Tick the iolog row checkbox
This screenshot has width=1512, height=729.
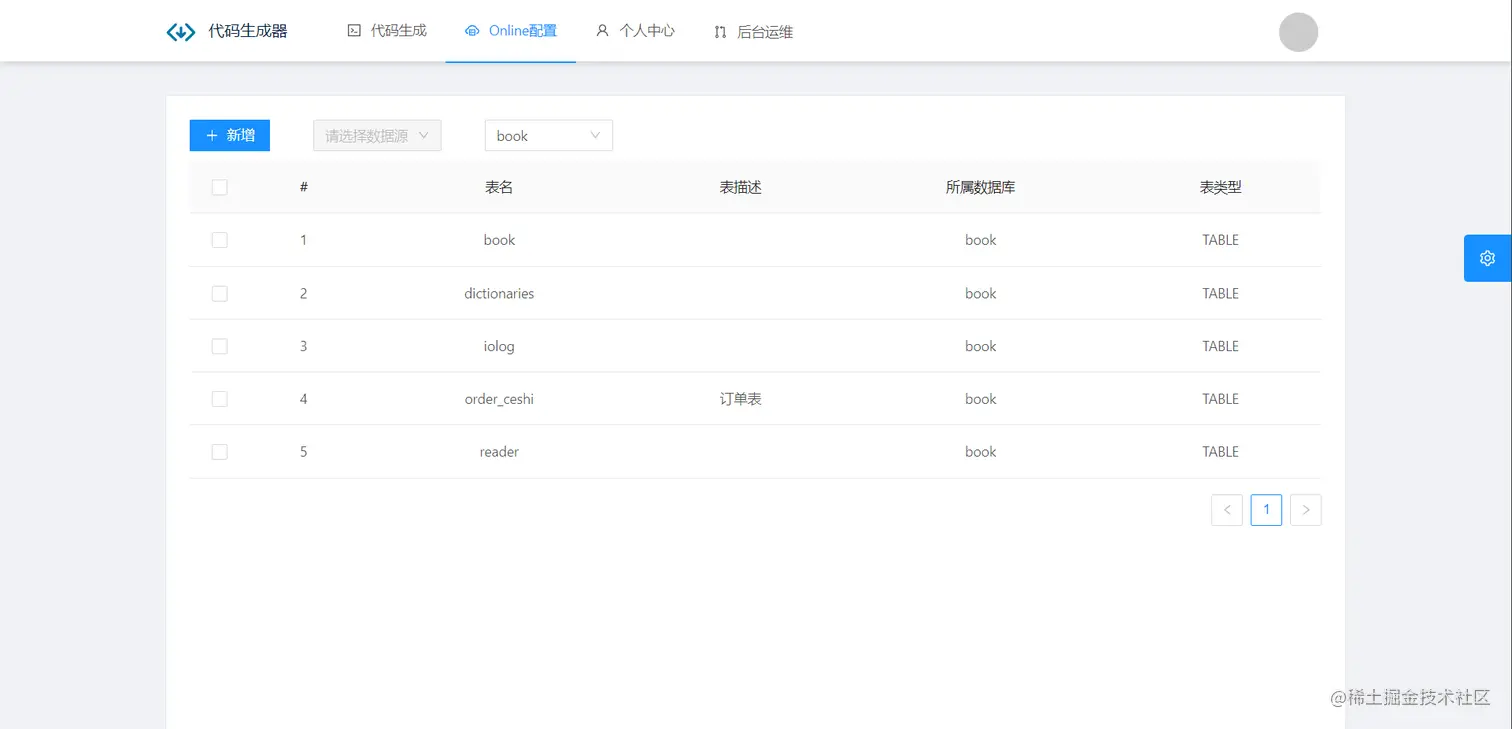point(220,346)
